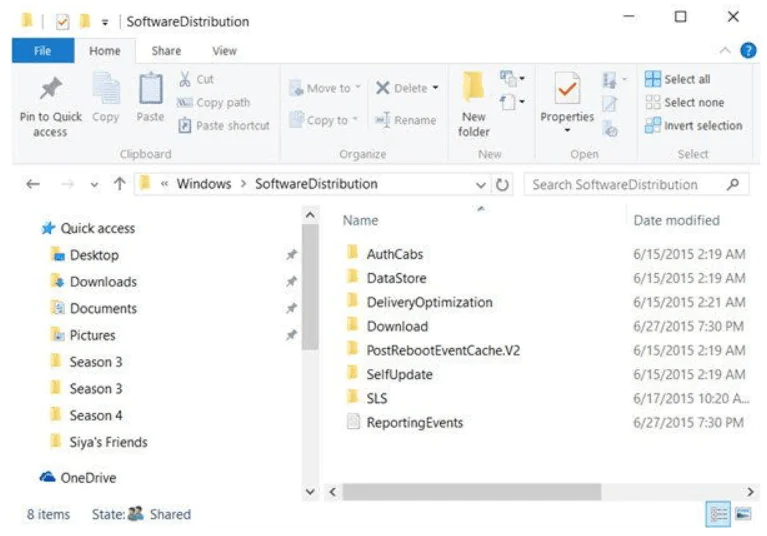
Task: Collapse the ribbon using the chevron
Action: (725, 51)
